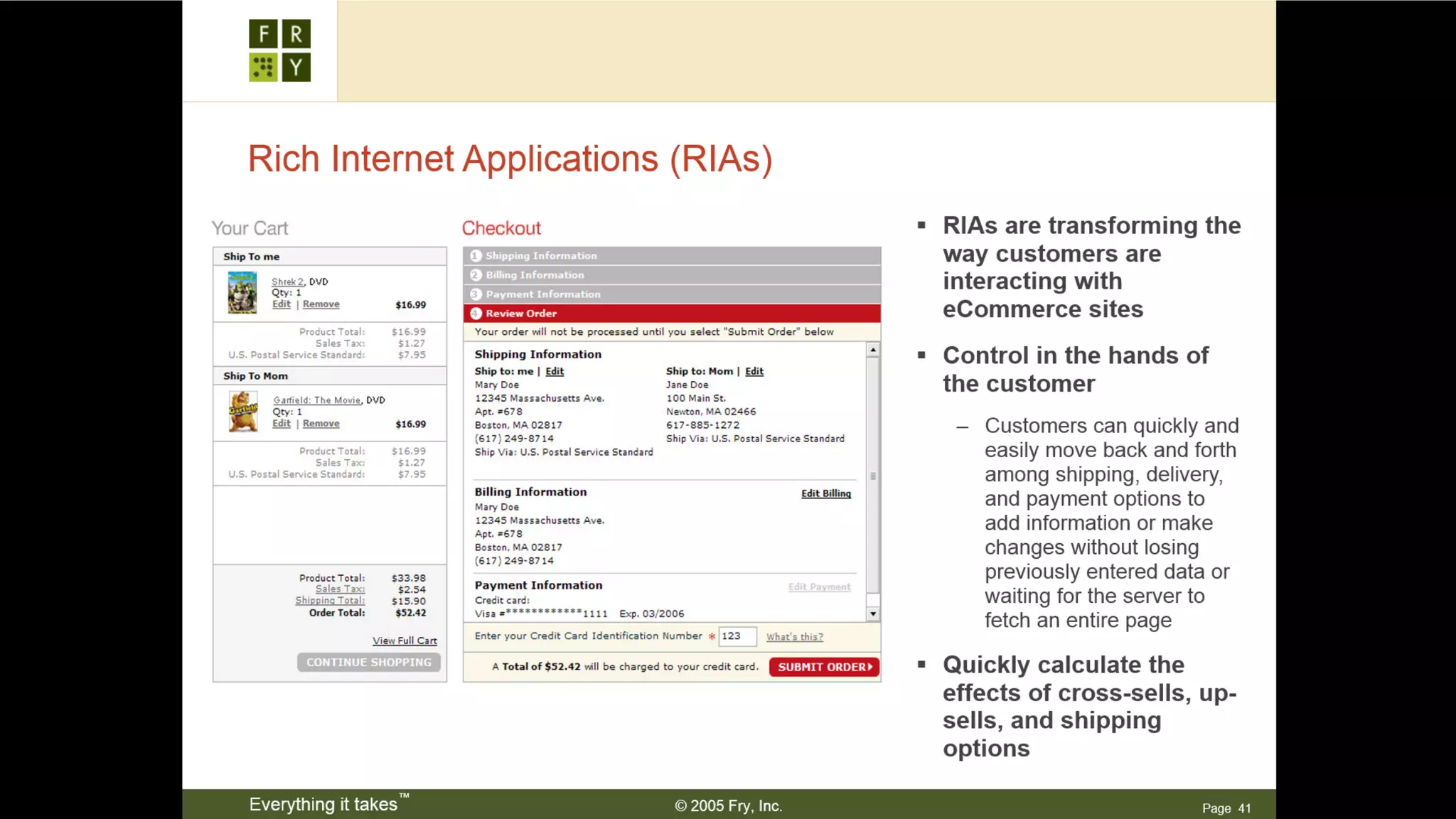Expand step 2 Billing Information
The width and height of the screenshot is (1456, 819).
[534, 275]
